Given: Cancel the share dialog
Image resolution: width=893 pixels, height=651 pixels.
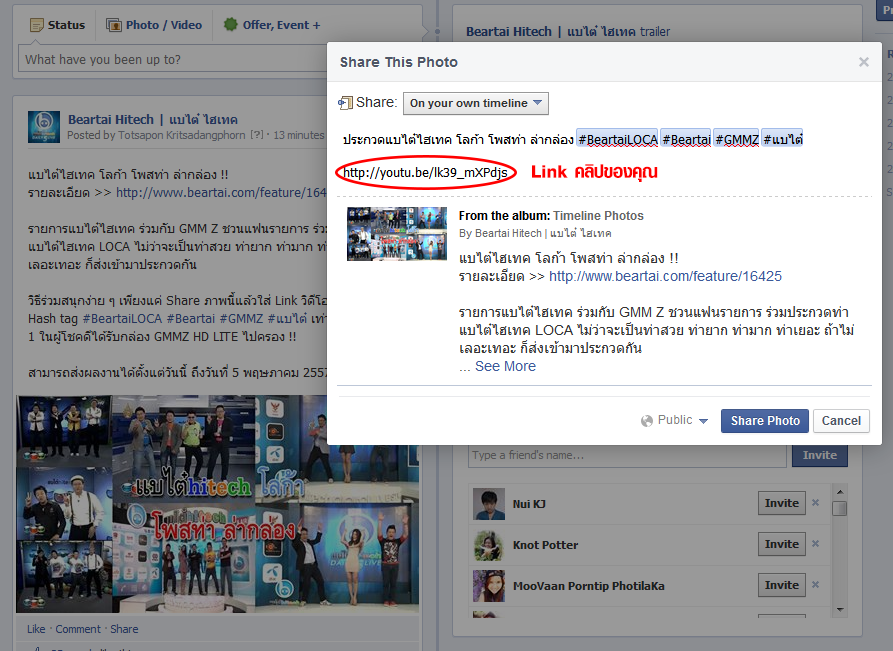Looking at the screenshot, I should (x=841, y=421).
